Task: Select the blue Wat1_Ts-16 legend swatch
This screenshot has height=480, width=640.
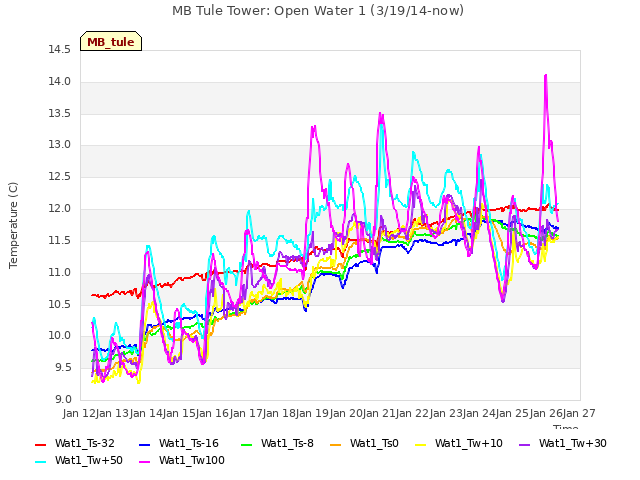Action: coord(144,444)
